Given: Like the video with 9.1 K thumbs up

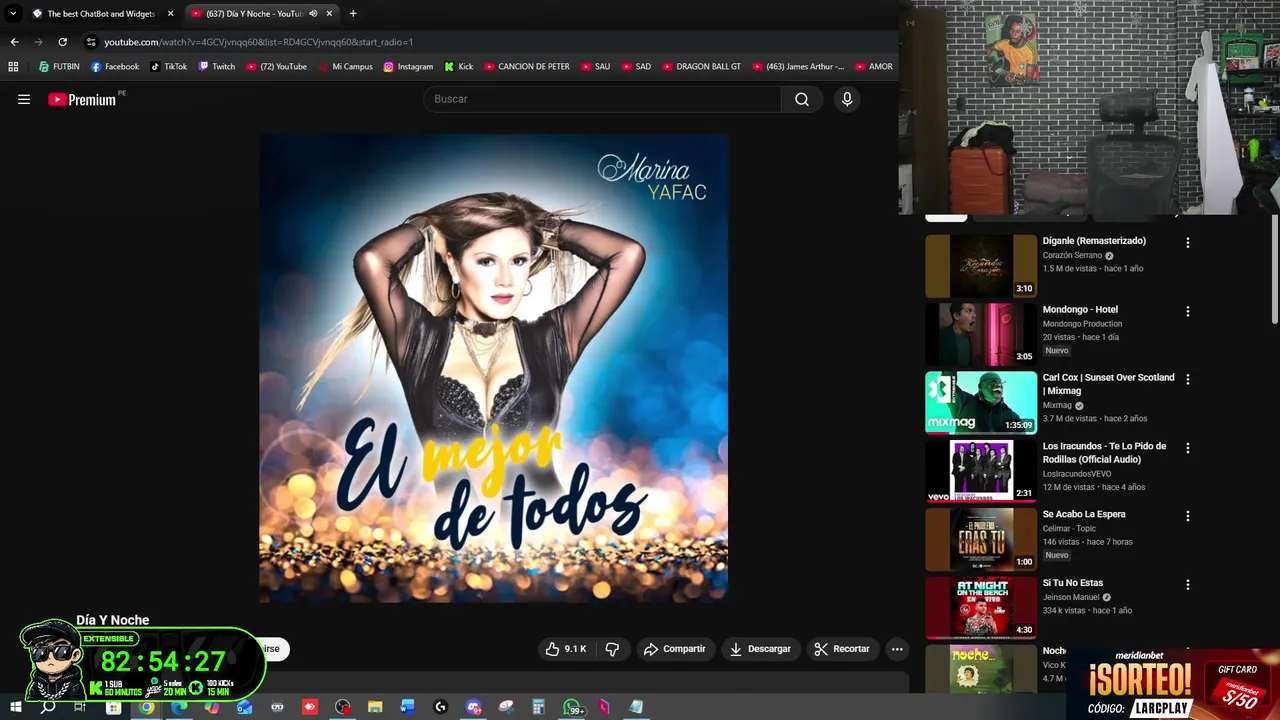Looking at the screenshot, I should click(x=566, y=649).
